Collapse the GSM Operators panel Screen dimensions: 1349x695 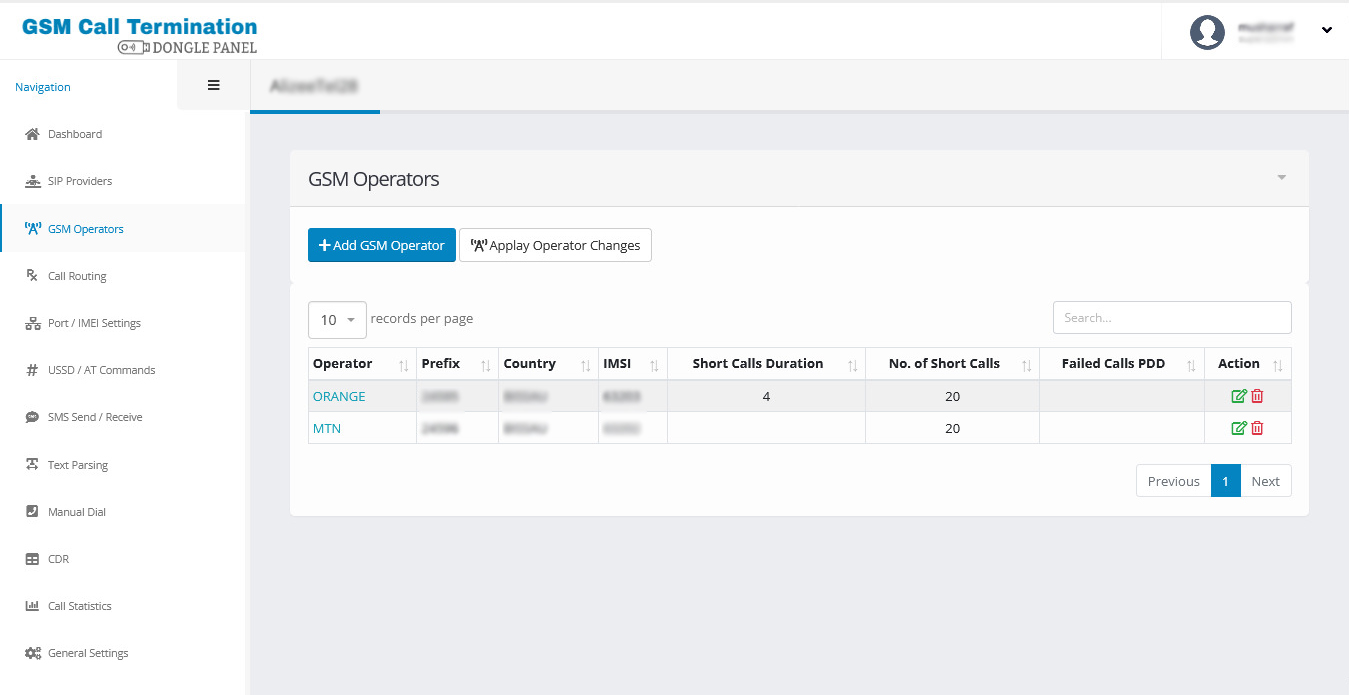coord(1282,178)
